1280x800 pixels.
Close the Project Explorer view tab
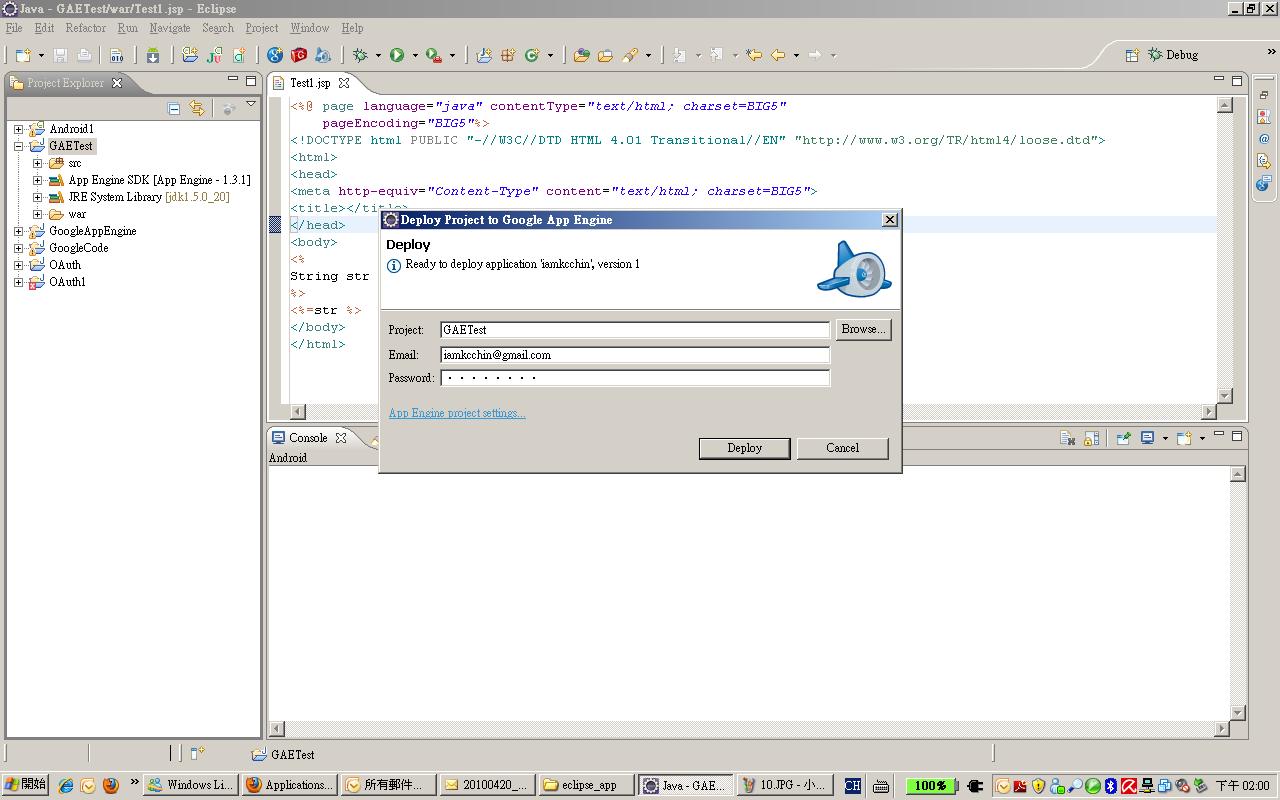(117, 83)
